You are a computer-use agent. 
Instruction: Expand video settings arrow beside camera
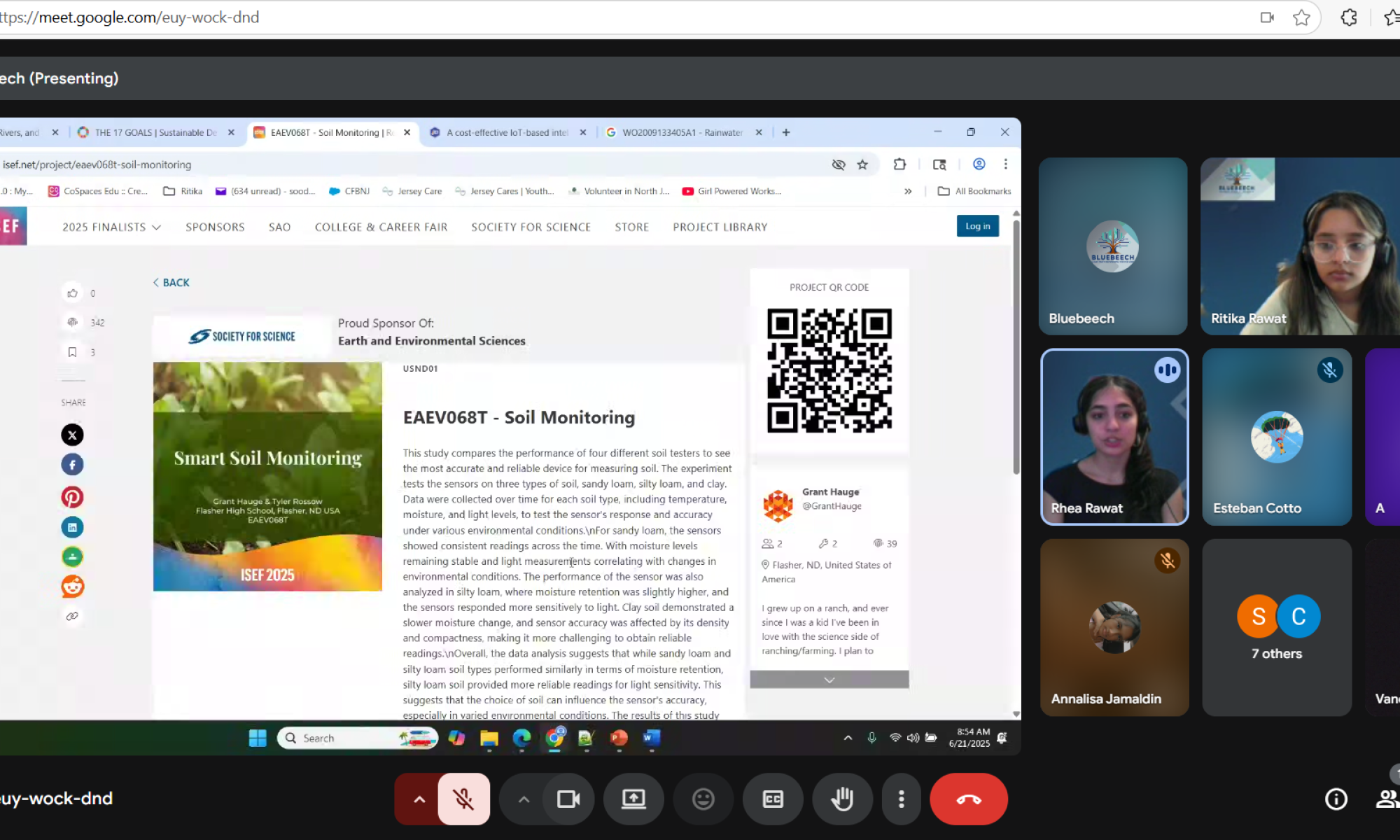(523, 799)
